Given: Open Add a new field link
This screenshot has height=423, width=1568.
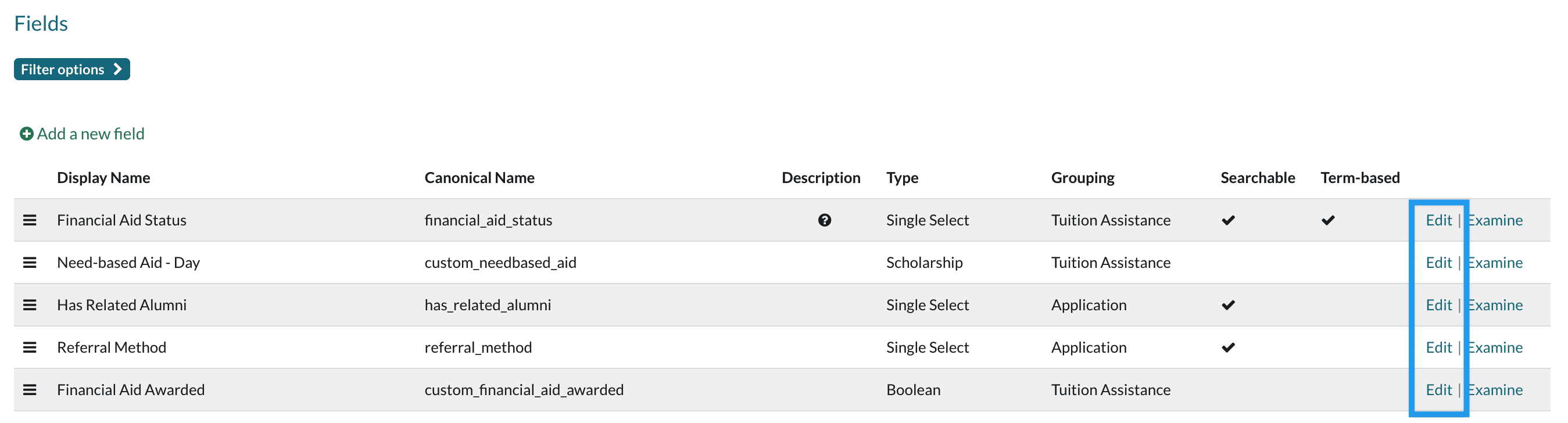Looking at the screenshot, I should pyautogui.click(x=91, y=134).
